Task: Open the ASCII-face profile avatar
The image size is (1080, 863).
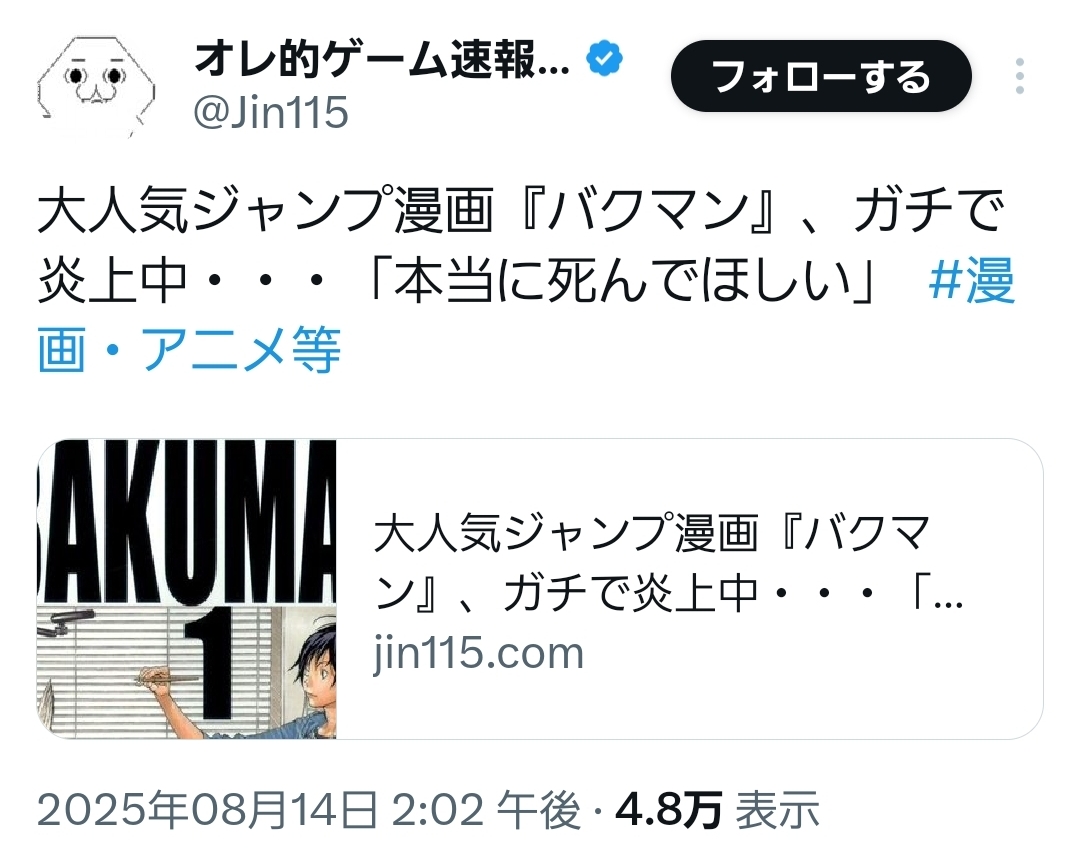Action: pyautogui.click(x=96, y=86)
